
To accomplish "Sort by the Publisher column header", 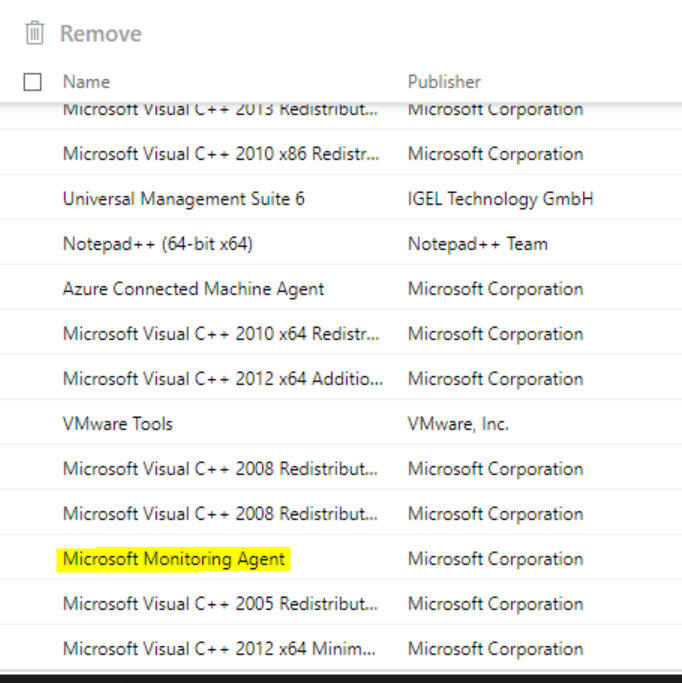I will (x=444, y=82).
